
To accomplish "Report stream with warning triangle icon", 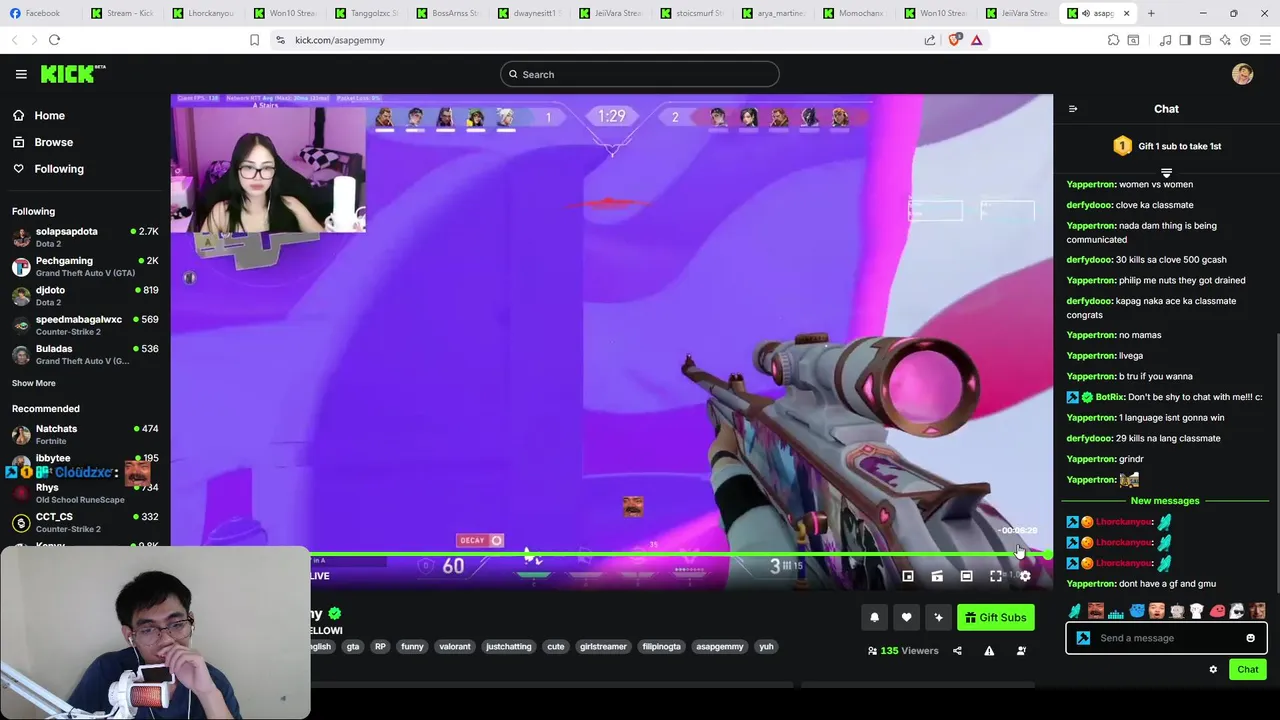I will 989,651.
